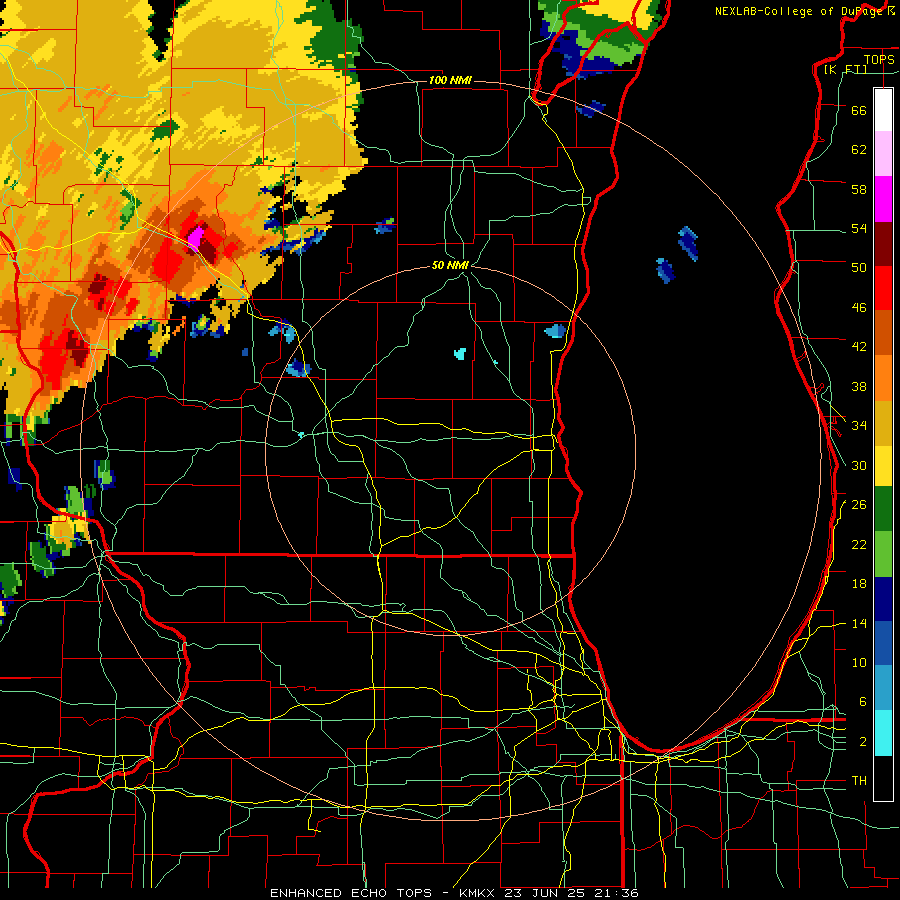The height and width of the screenshot is (900, 900).
Task: Click the '50' legend scale value
Action: pyautogui.click(x=859, y=268)
